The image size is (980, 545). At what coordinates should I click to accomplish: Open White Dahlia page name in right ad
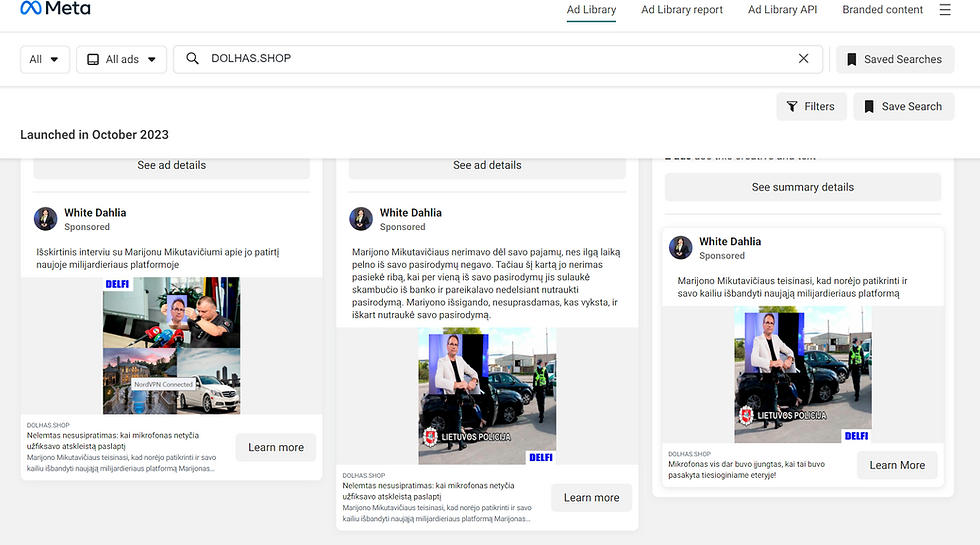pos(730,241)
